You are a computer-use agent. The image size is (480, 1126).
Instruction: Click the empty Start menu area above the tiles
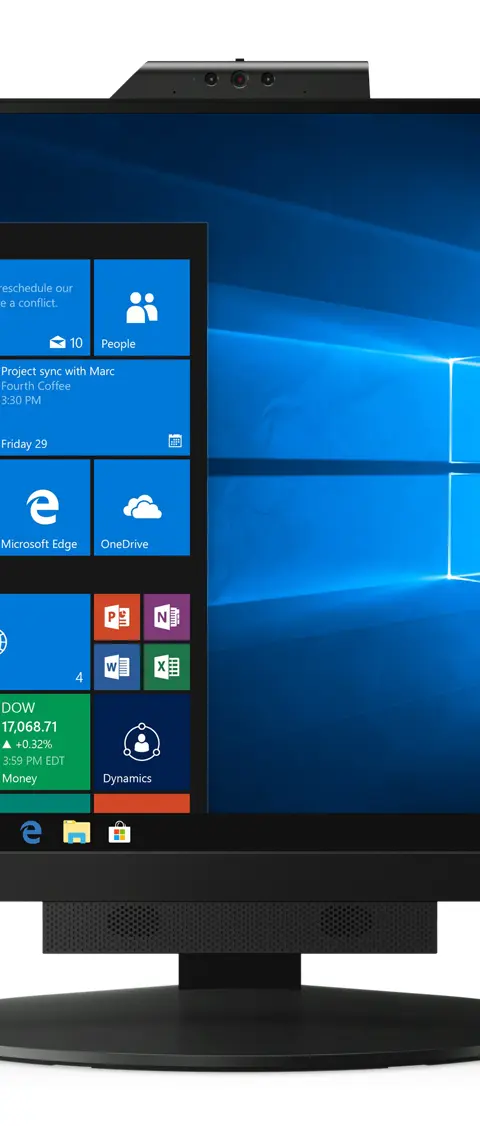click(x=103, y=241)
